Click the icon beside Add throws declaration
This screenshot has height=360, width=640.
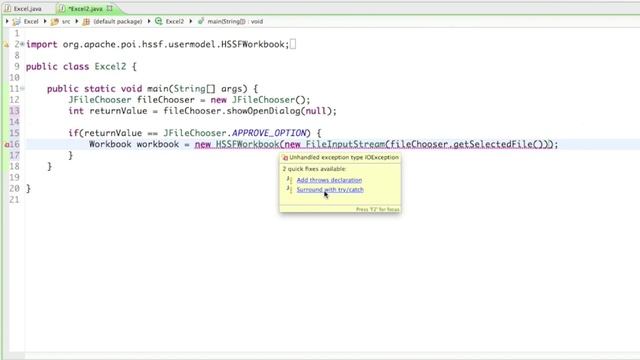click(289, 179)
